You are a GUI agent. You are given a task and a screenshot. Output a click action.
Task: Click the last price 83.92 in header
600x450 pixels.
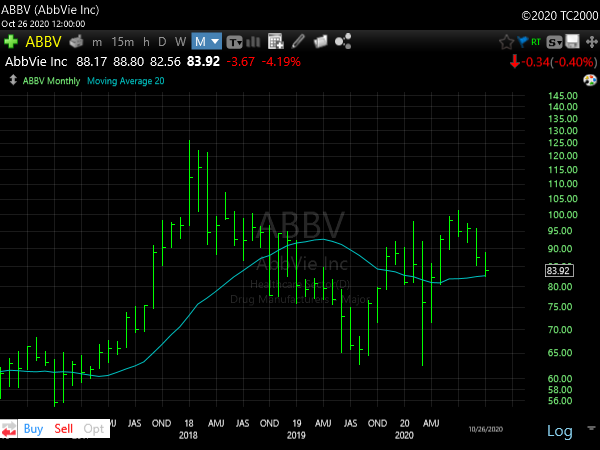click(x=203, y=62)
